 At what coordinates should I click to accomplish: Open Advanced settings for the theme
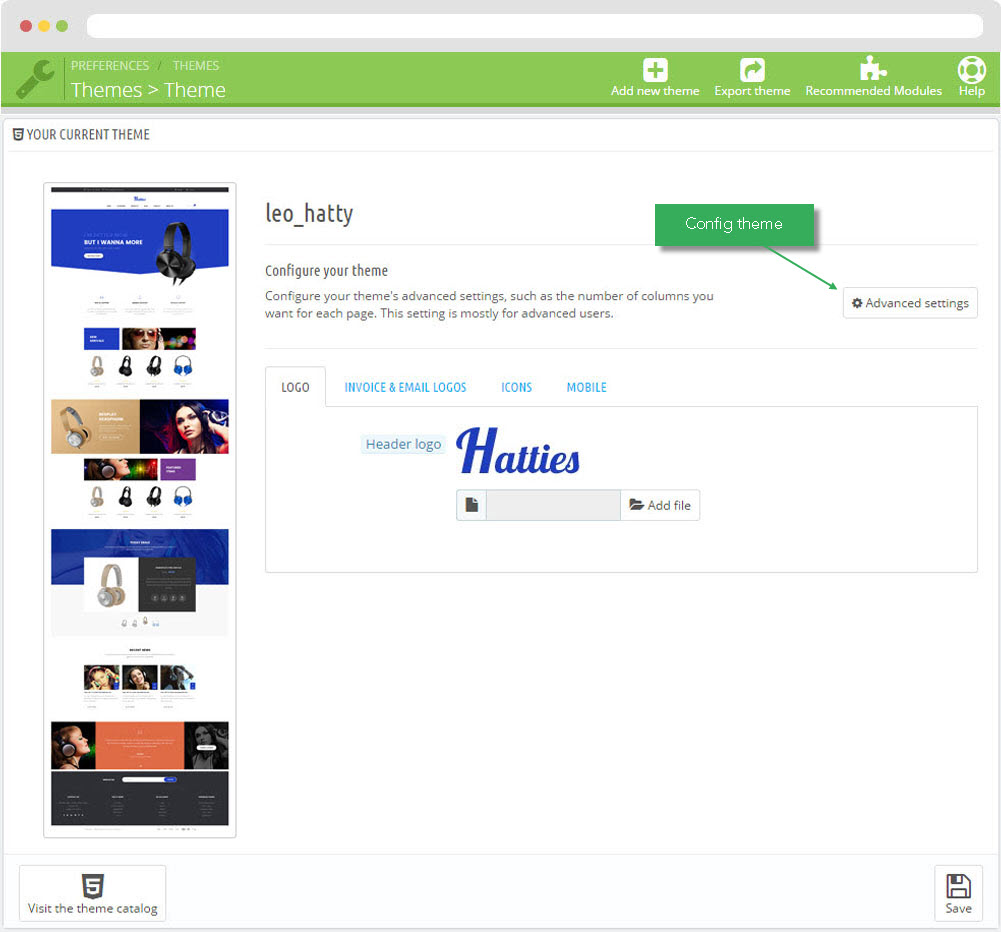[x=910, y=303]
